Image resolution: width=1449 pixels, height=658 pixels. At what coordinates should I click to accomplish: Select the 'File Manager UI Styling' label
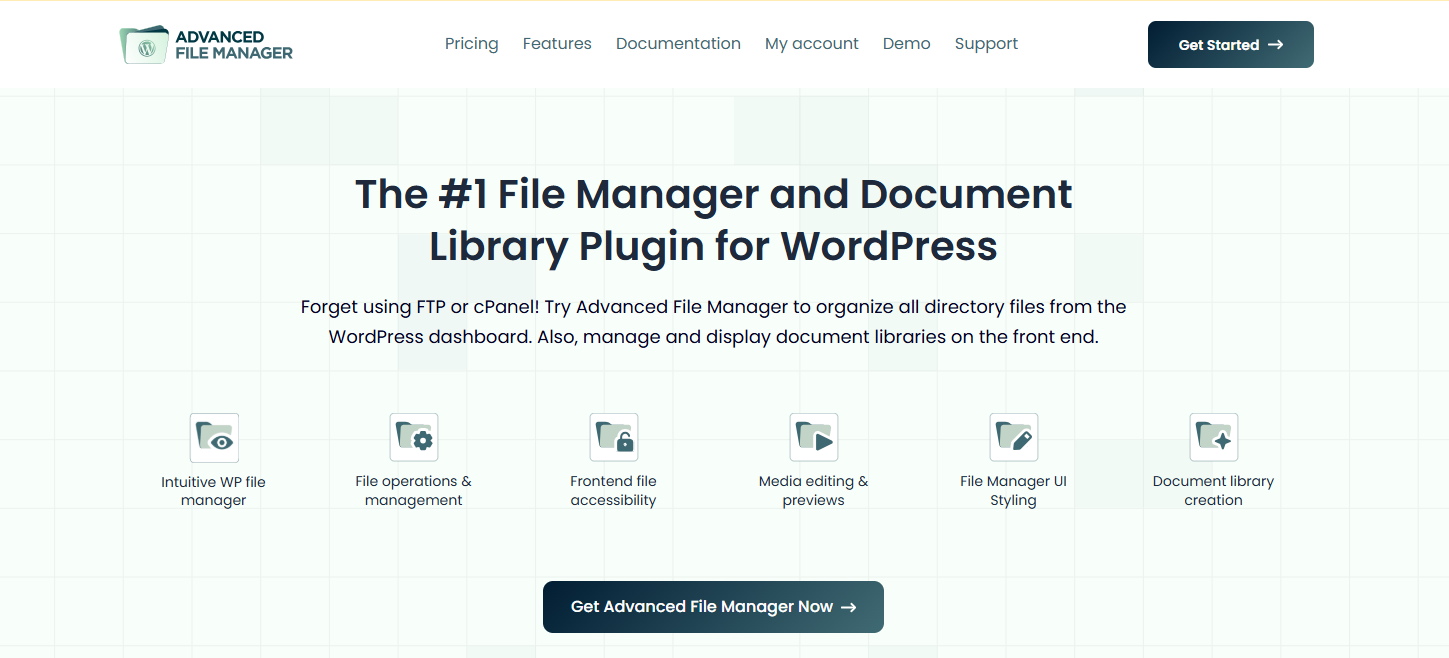point(1014,491)
